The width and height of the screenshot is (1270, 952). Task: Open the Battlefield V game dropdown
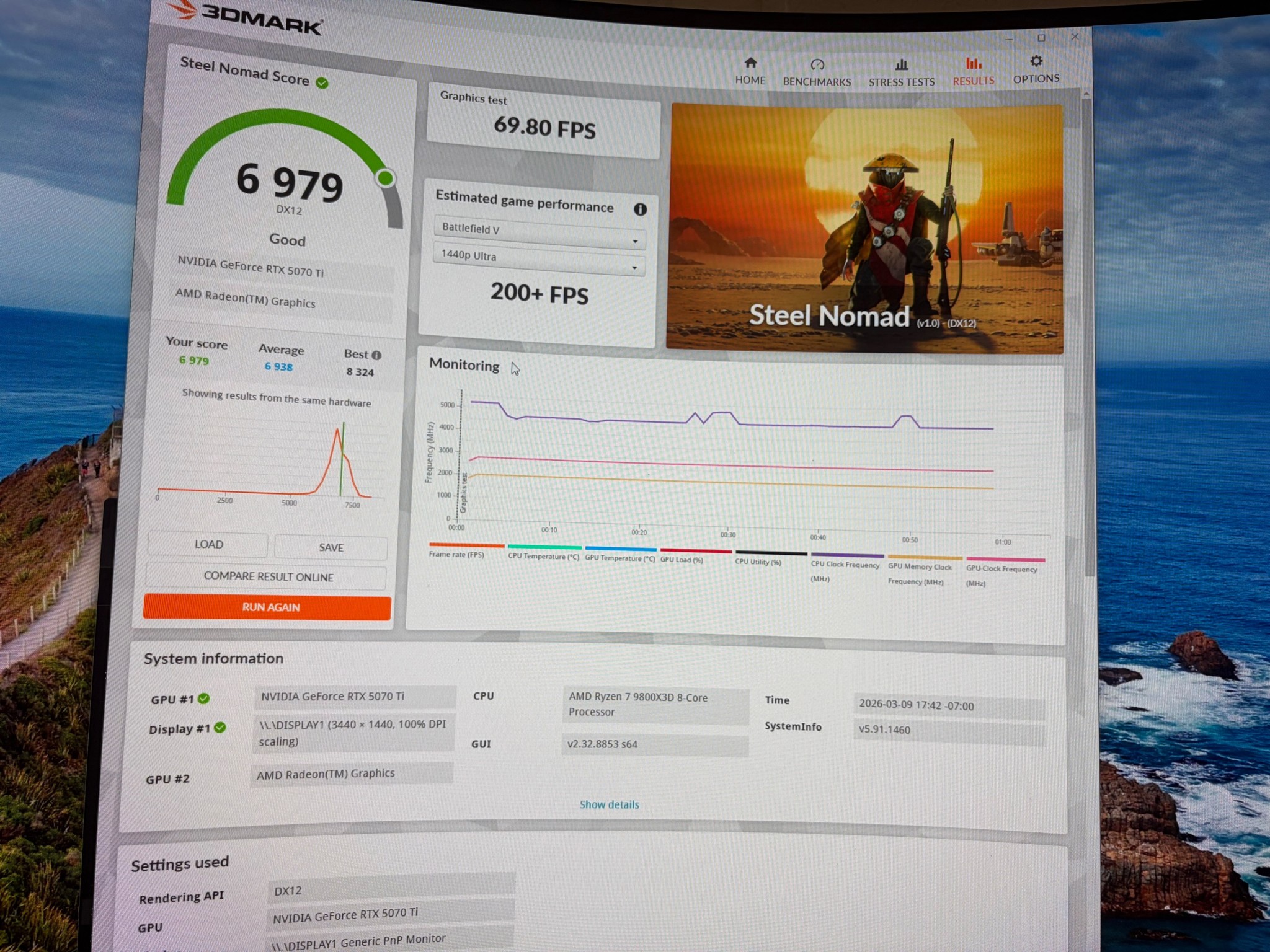(540, 232)
